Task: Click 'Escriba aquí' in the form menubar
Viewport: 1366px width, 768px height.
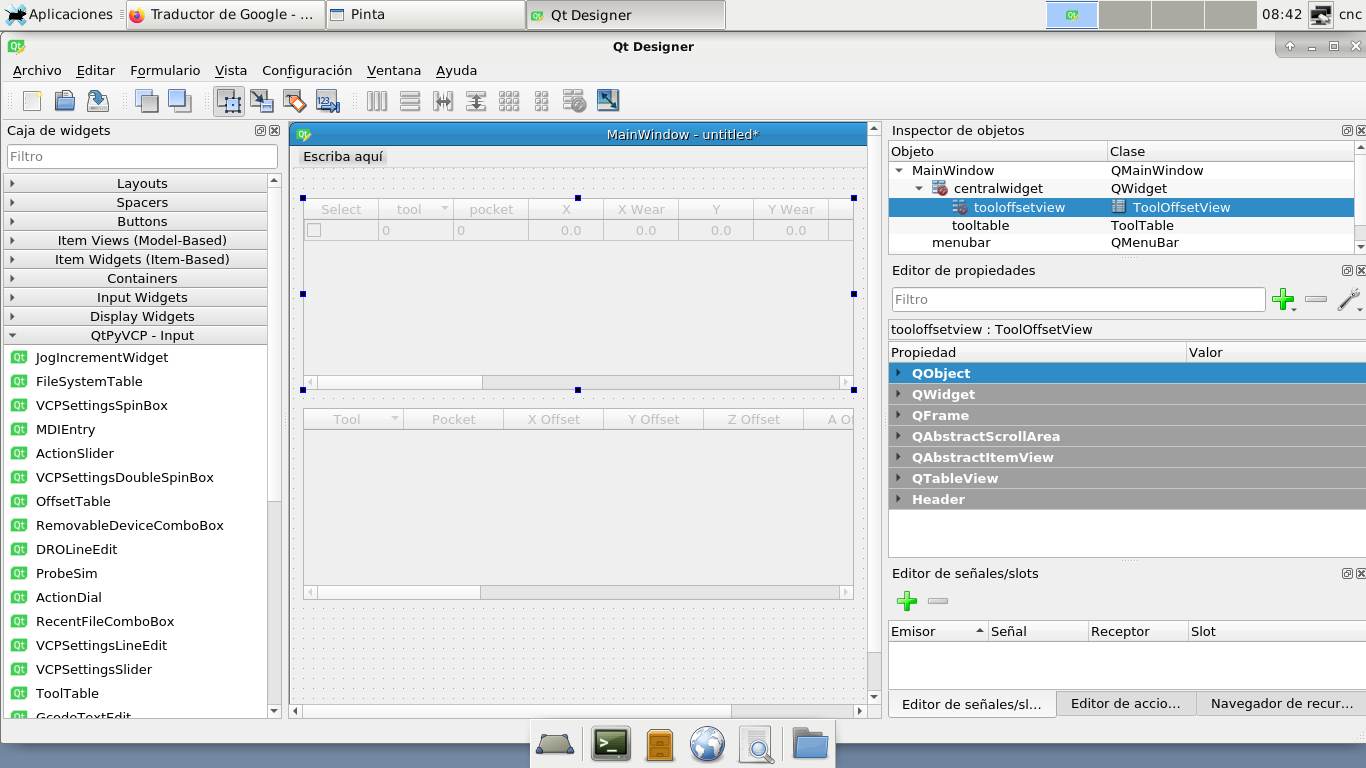Action: click(343, 156)
